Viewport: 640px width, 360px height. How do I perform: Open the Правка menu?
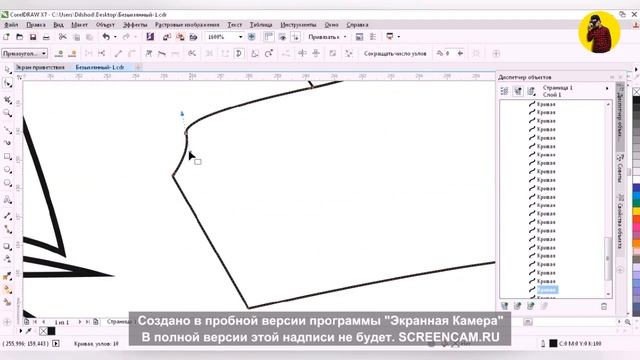36,25
